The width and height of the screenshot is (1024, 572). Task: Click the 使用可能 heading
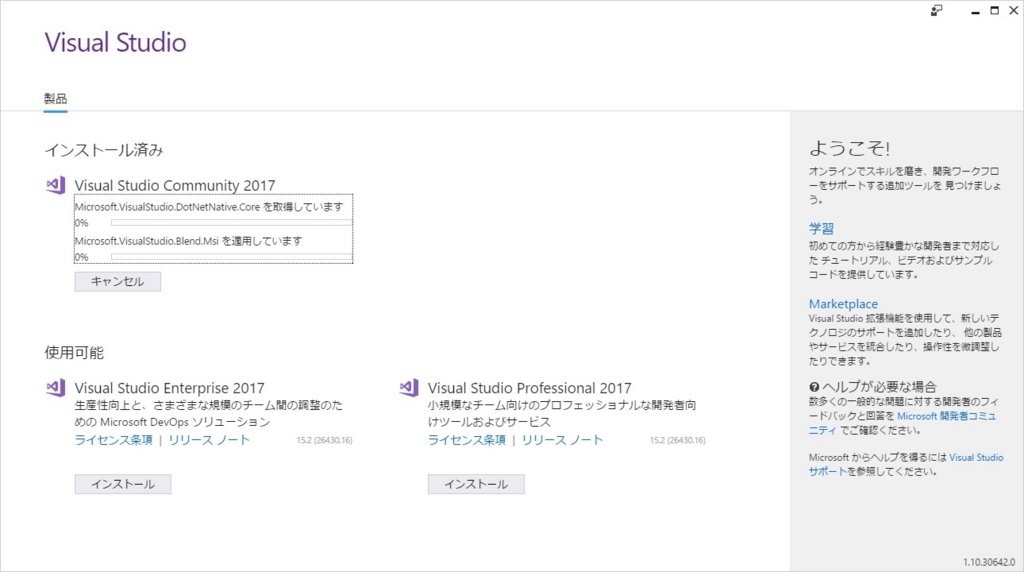[x=74, y=353]
